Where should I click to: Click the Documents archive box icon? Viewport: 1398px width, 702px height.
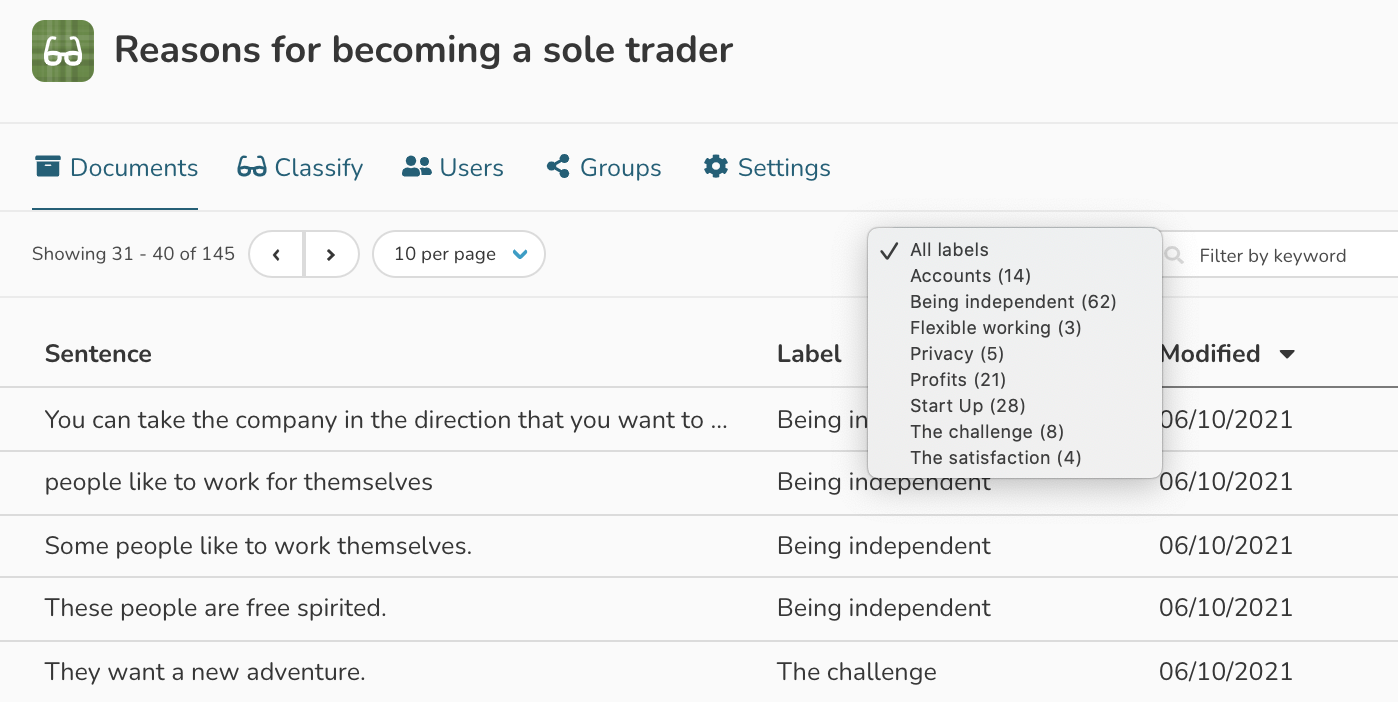(47, 166)
